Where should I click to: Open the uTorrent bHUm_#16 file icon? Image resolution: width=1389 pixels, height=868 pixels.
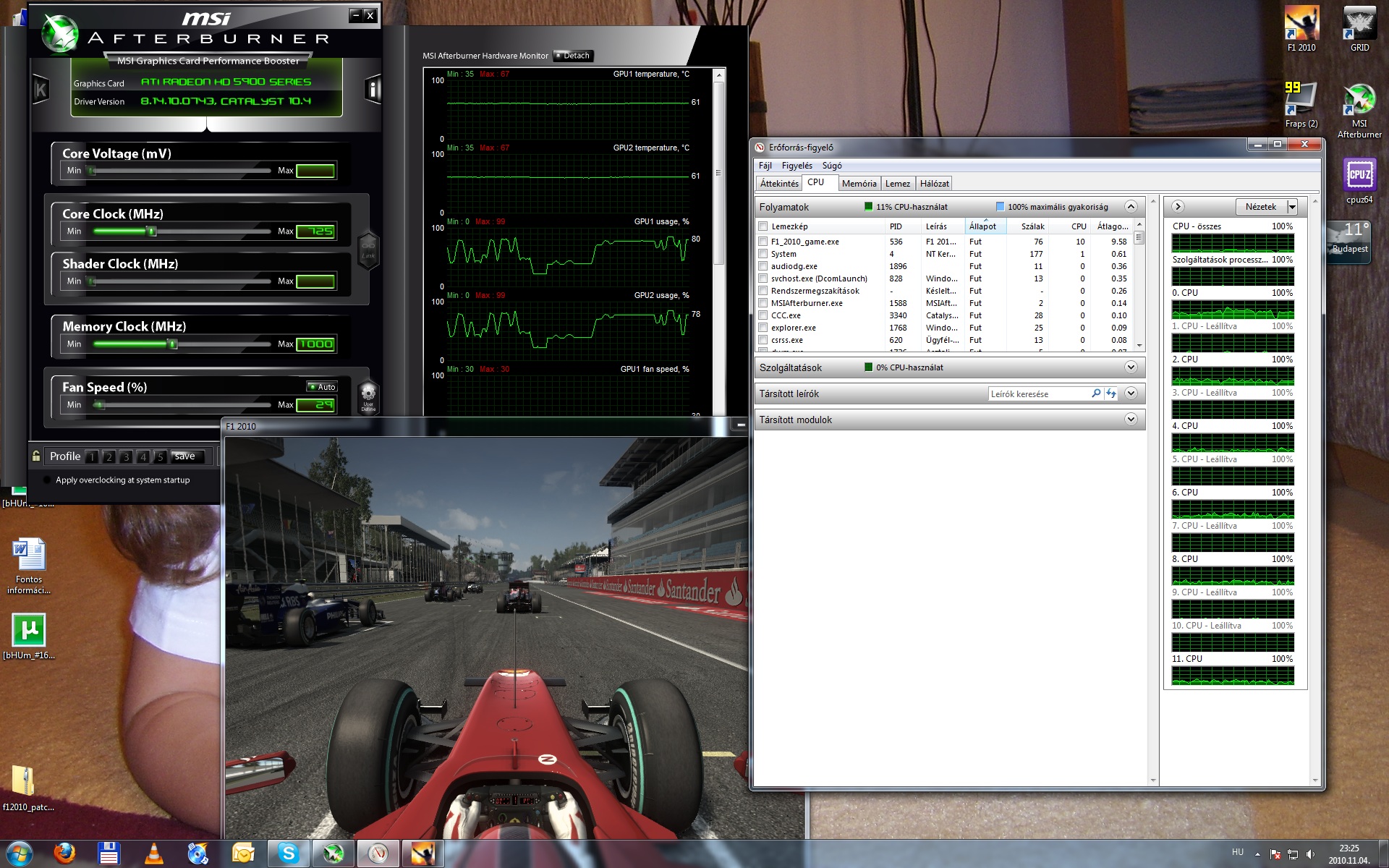pyautogui.click(x=29, y=637)
